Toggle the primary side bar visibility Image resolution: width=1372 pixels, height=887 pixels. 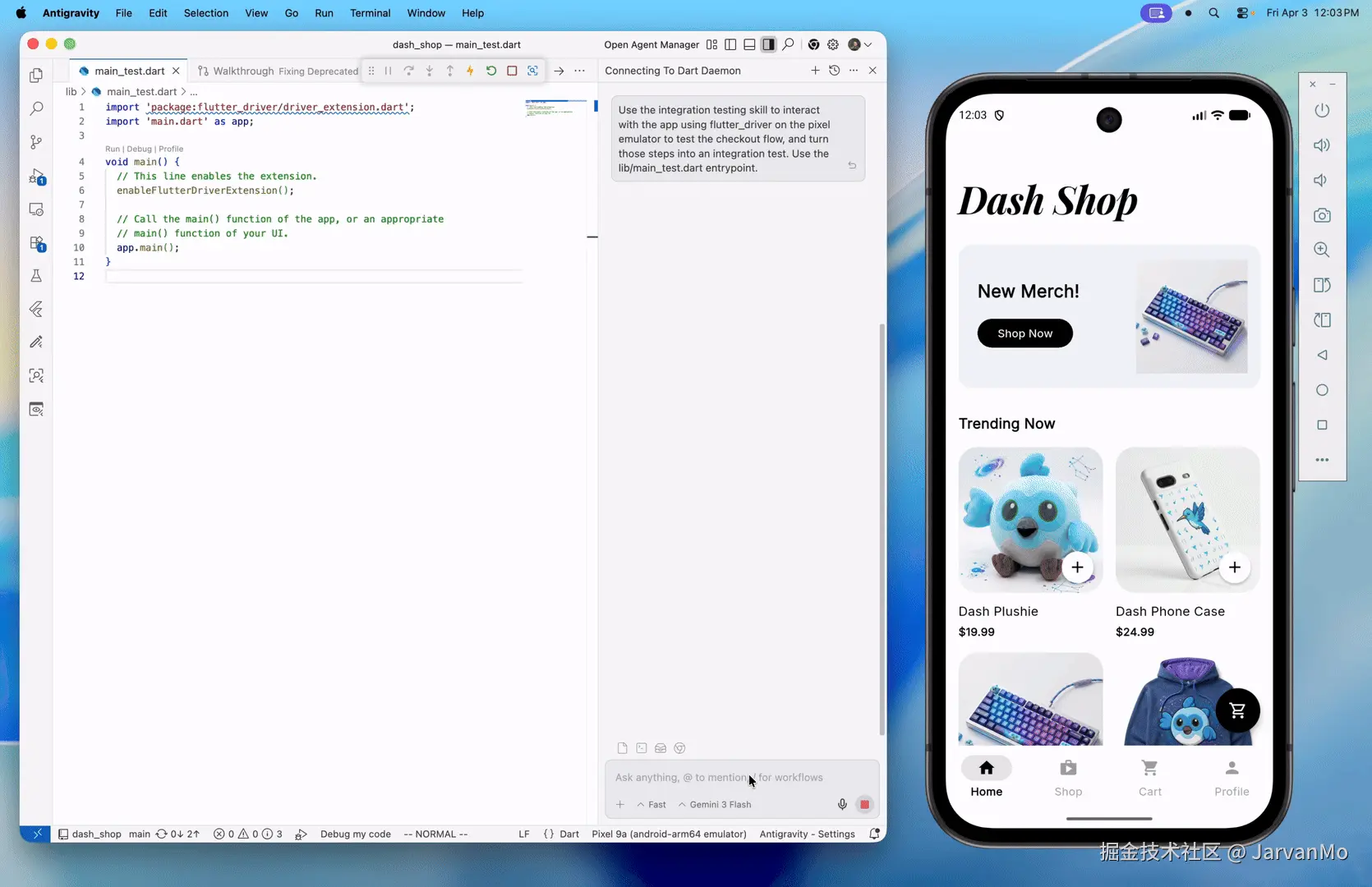click(730, 44)
